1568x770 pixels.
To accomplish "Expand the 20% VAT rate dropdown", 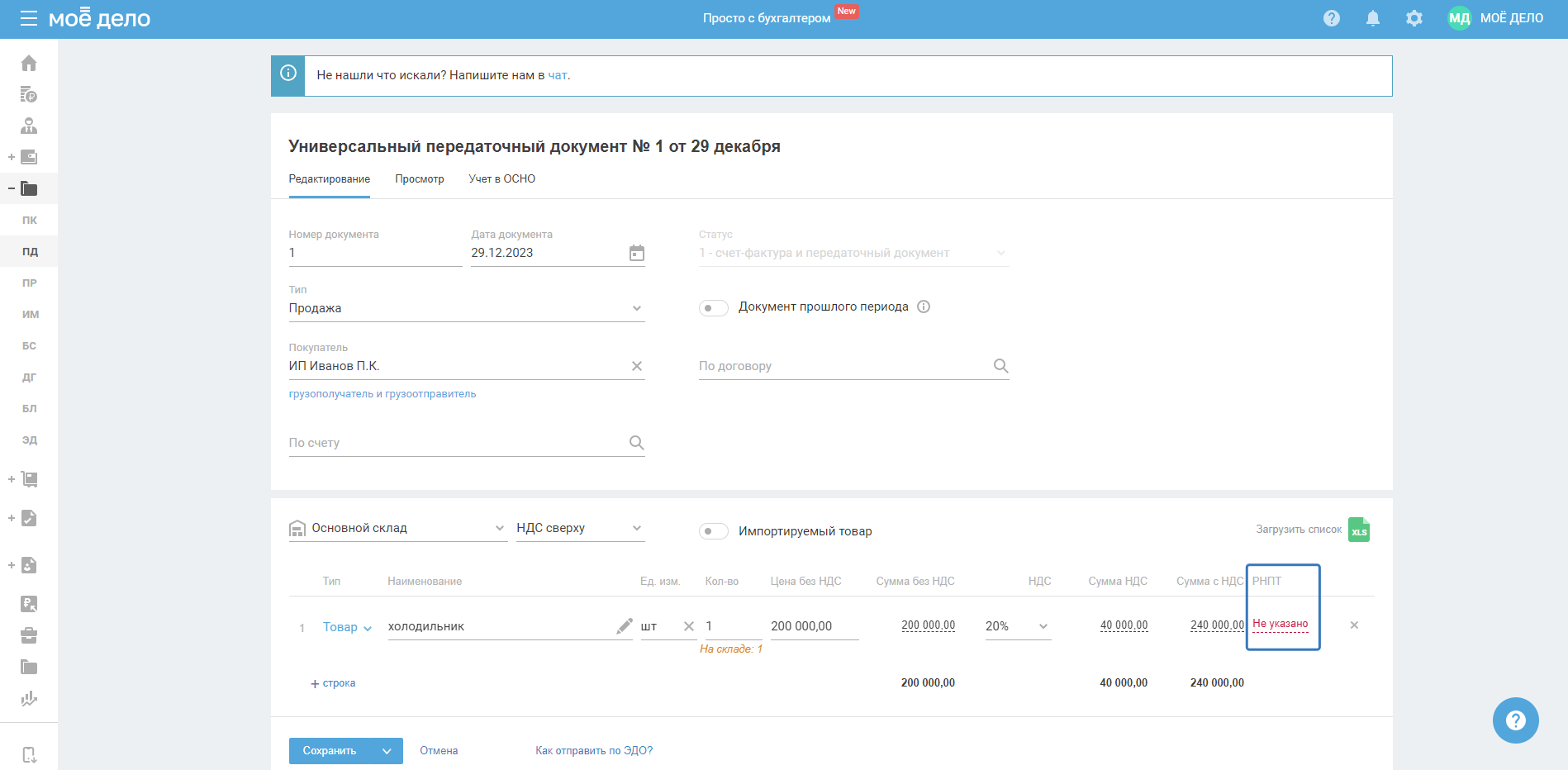I will pyautogui.click(x=1043, y=626).
